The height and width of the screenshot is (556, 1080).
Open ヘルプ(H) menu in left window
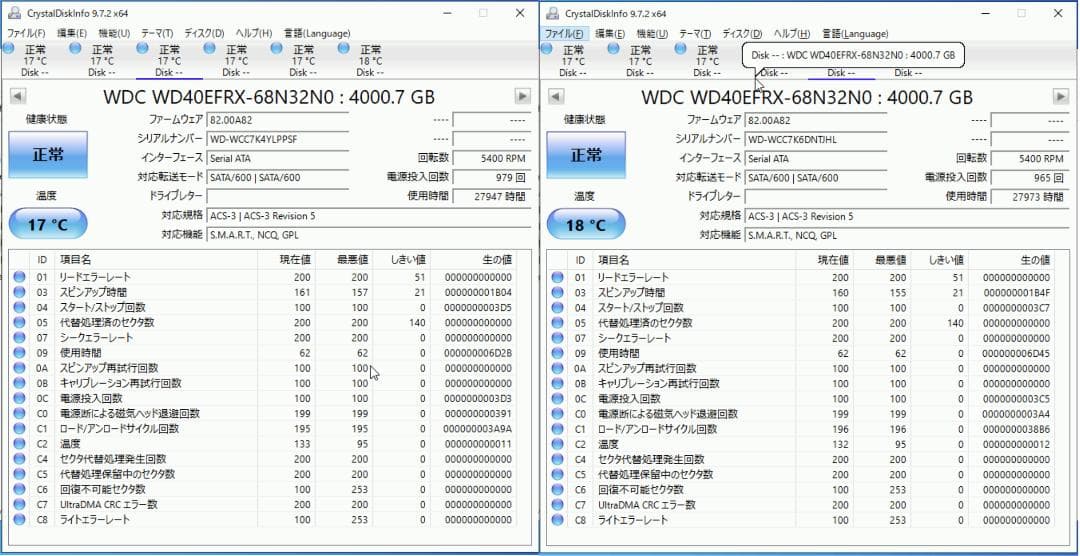point(253,33)
